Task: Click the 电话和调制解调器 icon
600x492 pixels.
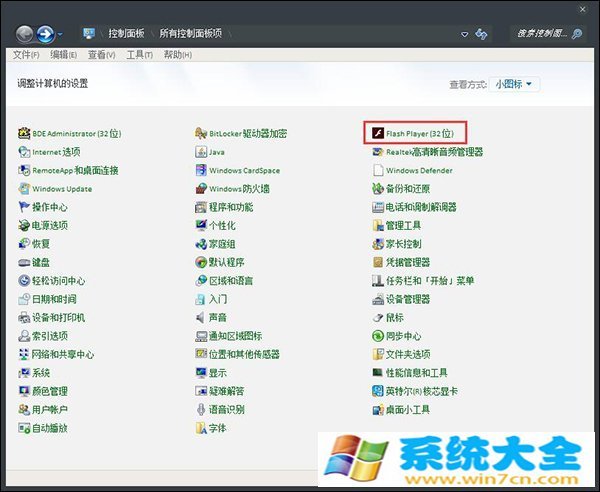Action: tap(378, 207)
